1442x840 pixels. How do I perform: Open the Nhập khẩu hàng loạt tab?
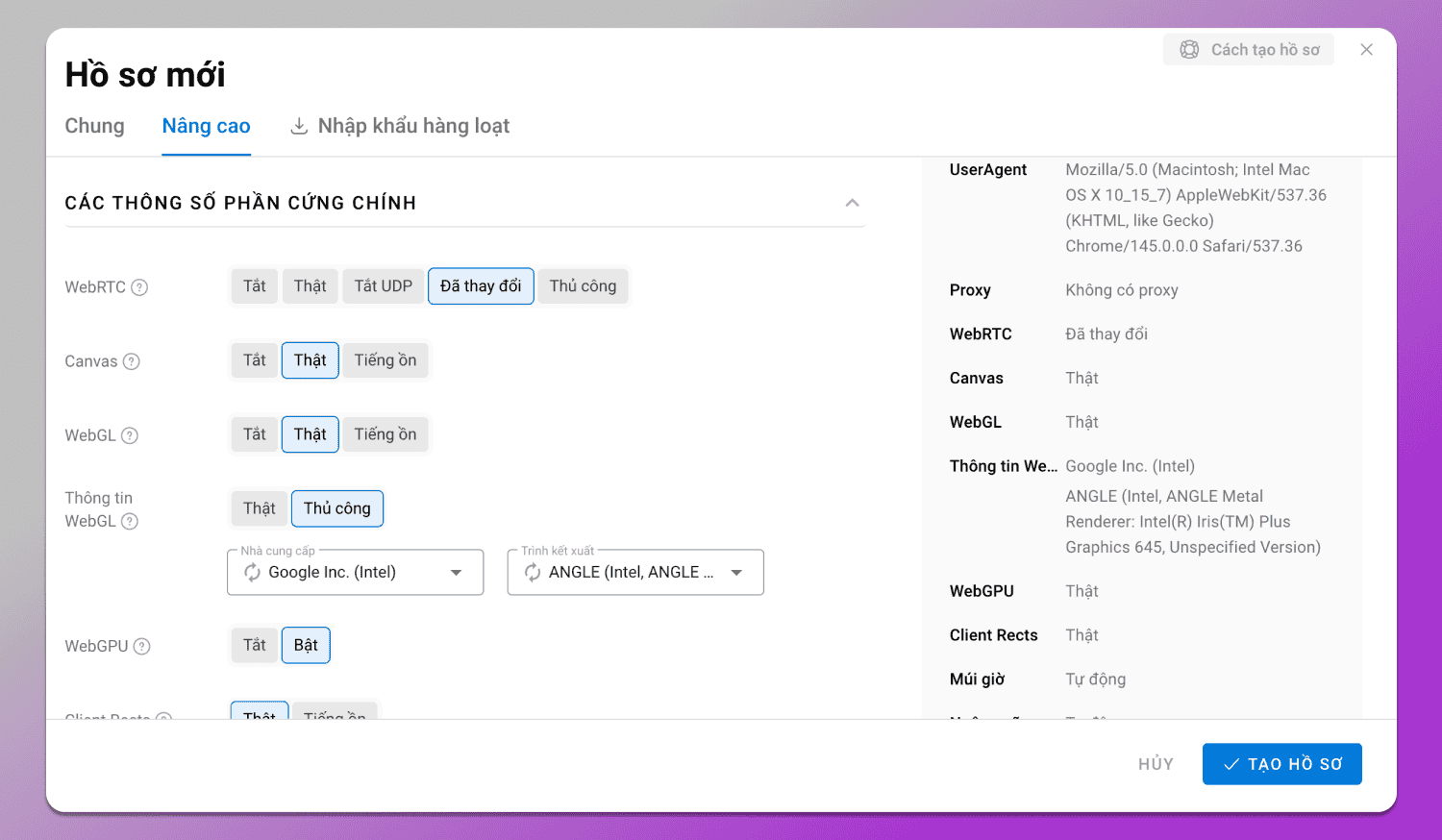point(400,126)
